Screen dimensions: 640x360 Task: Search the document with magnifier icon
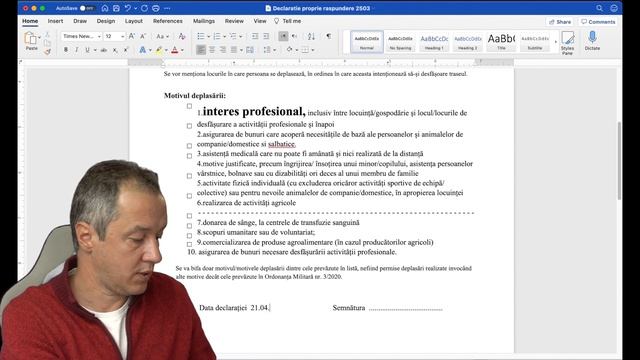coord(599,8)
